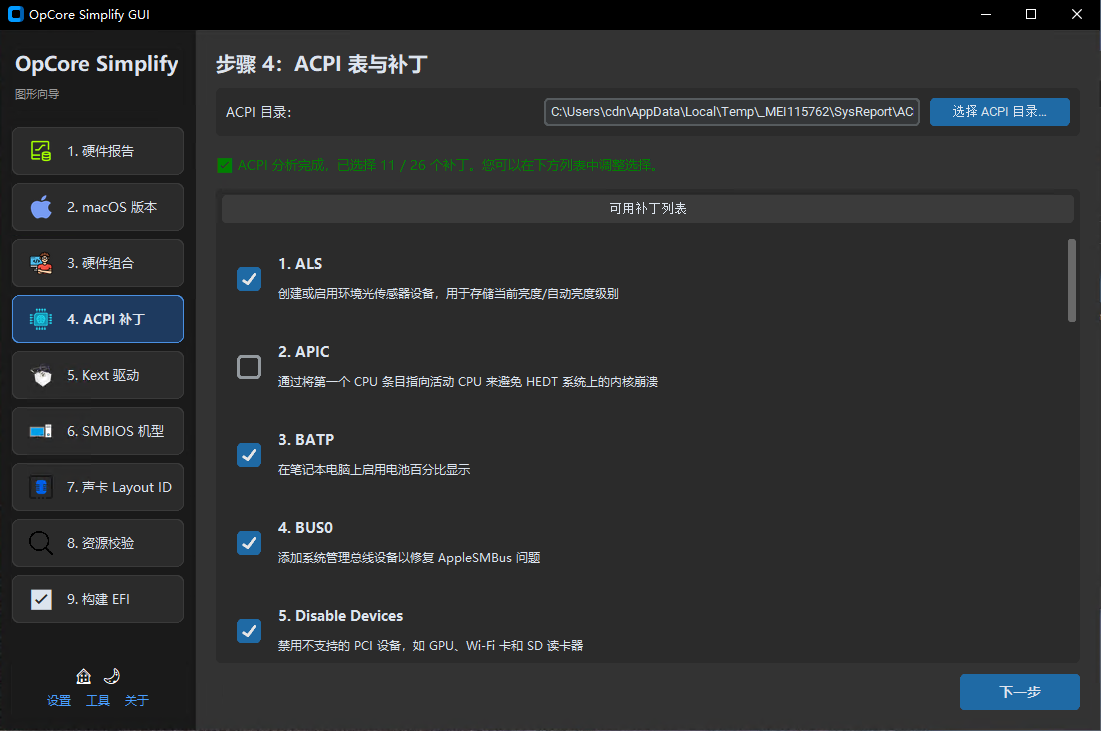Click the ACPI 目录: label
1101x731 pixels.
pos(258,112)
